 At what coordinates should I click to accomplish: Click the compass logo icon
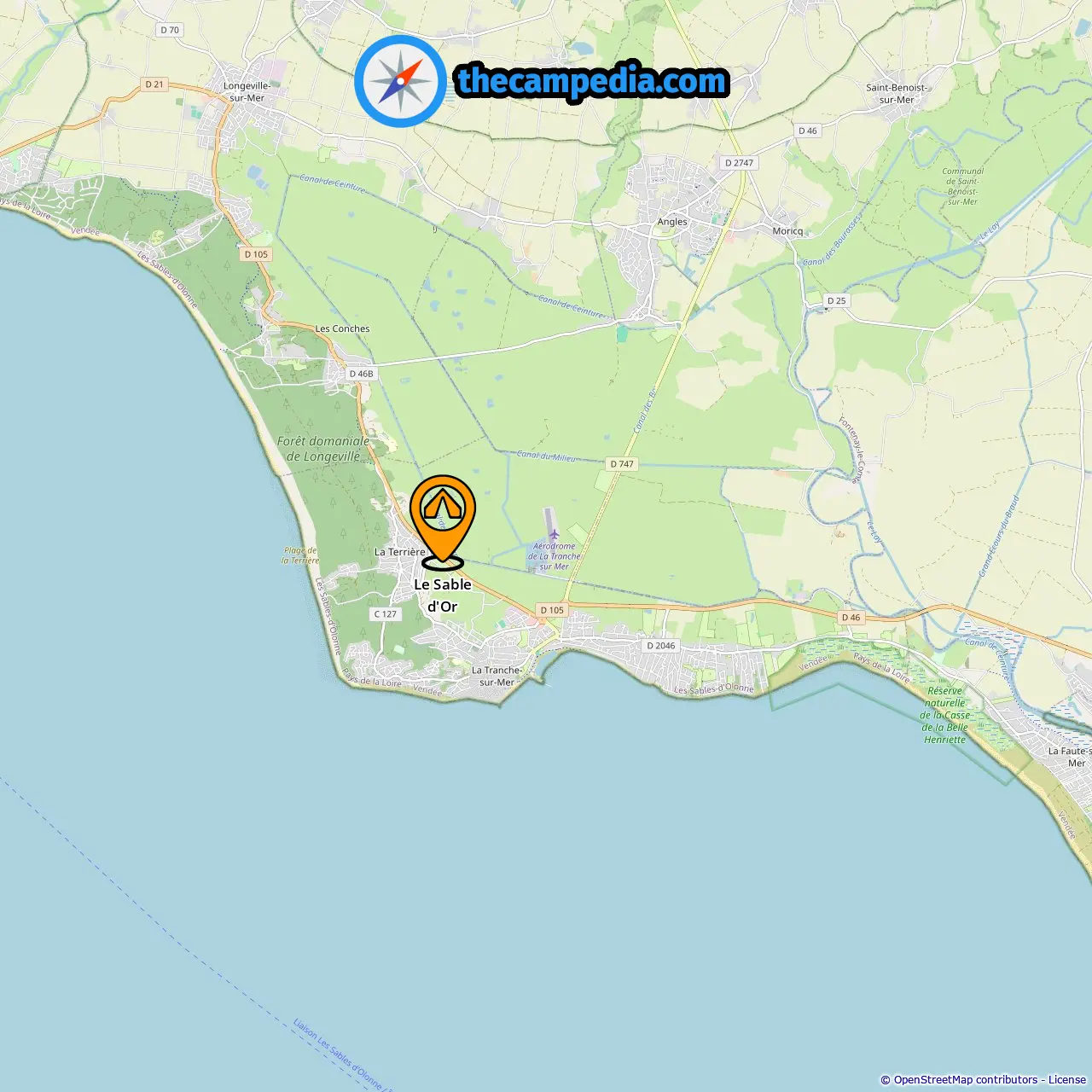click(400, 81)
